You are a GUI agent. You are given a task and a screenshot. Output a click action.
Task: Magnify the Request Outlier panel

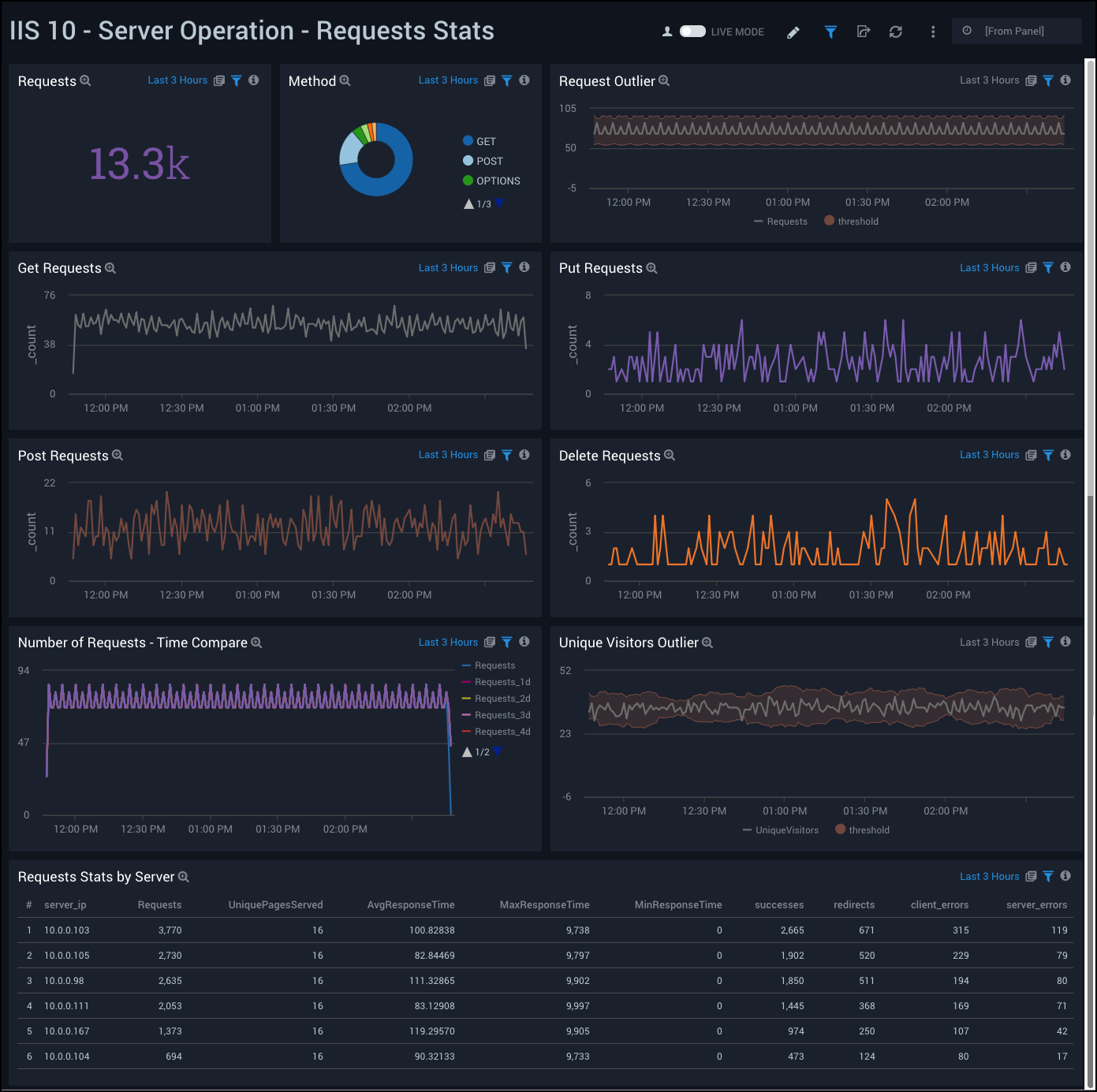pyautogui.click(x=664, y=80)
